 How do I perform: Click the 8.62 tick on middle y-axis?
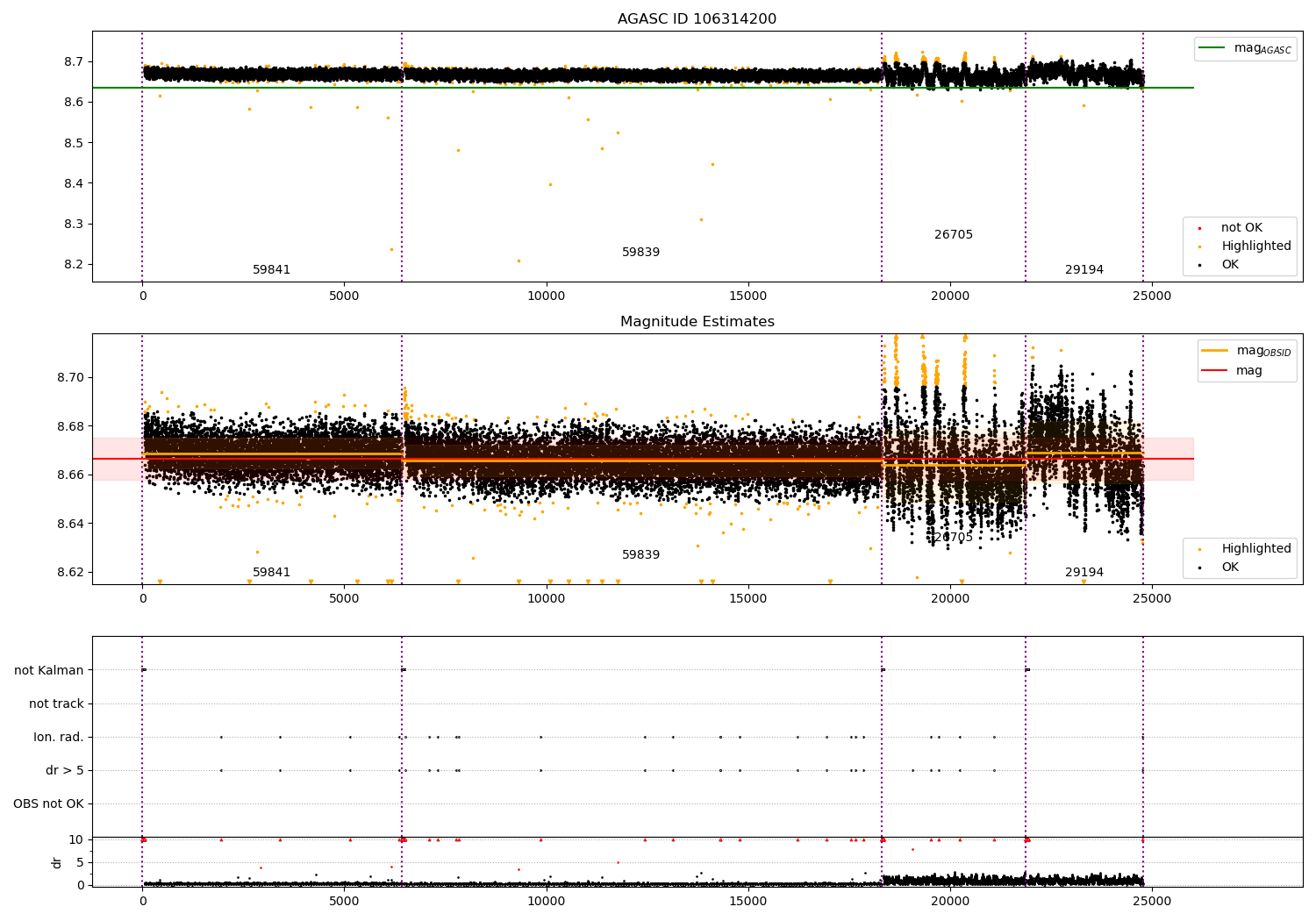[x=70, y=573]
